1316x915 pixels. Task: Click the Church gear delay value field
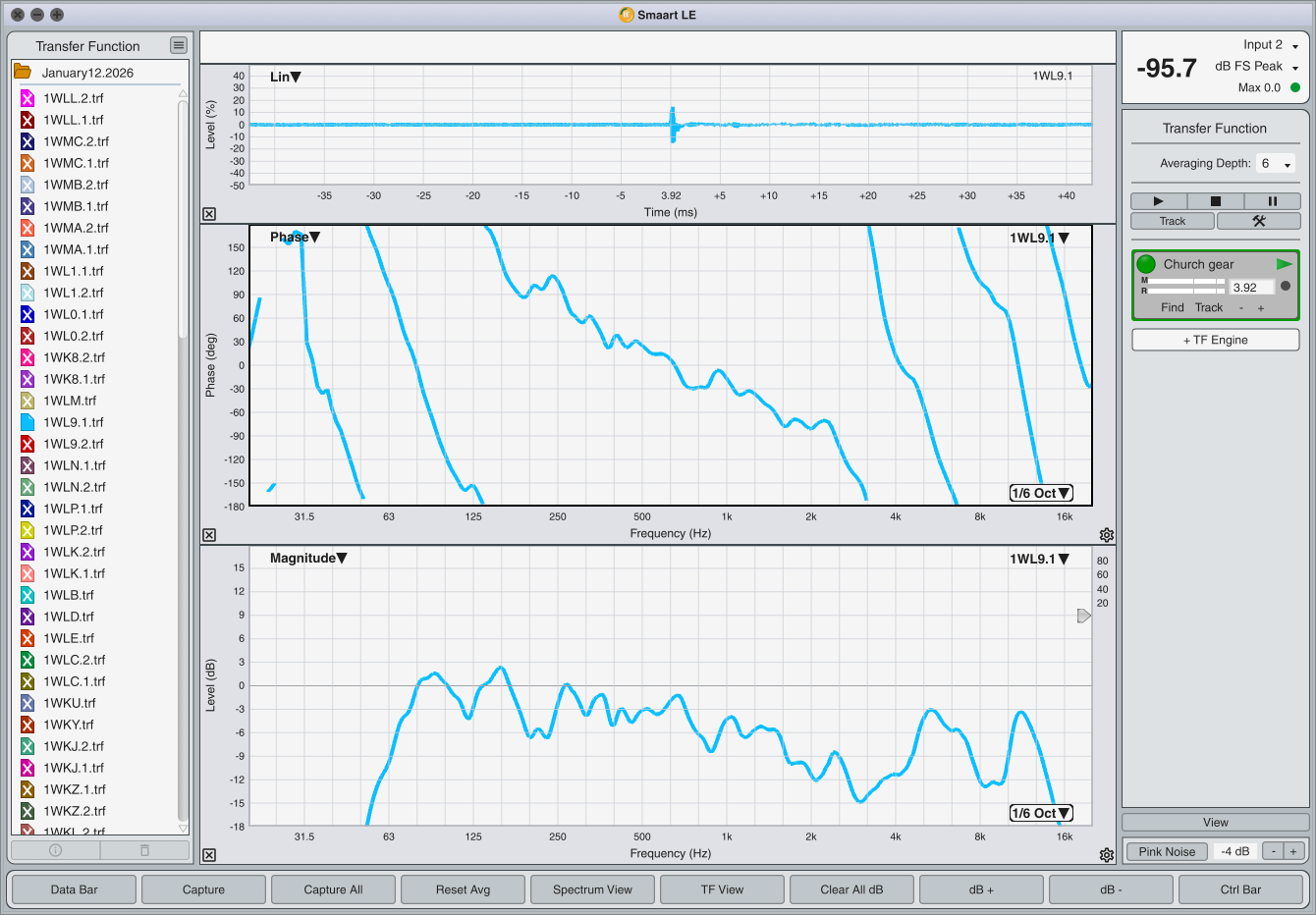point(1251,288)
